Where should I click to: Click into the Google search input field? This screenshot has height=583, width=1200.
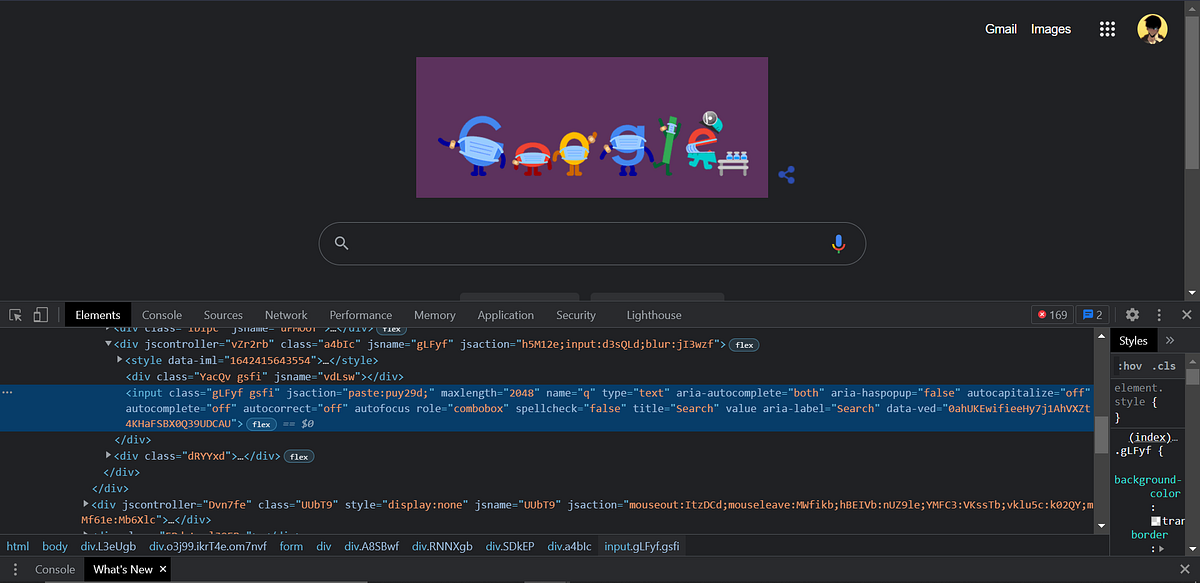pyautogui.click(x=590, y=243)
